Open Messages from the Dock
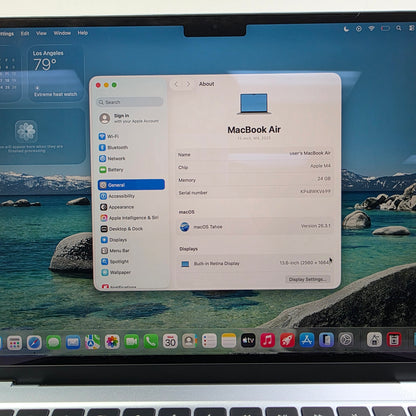The width and height of the screenshot is (416, 416). point(54,342)
